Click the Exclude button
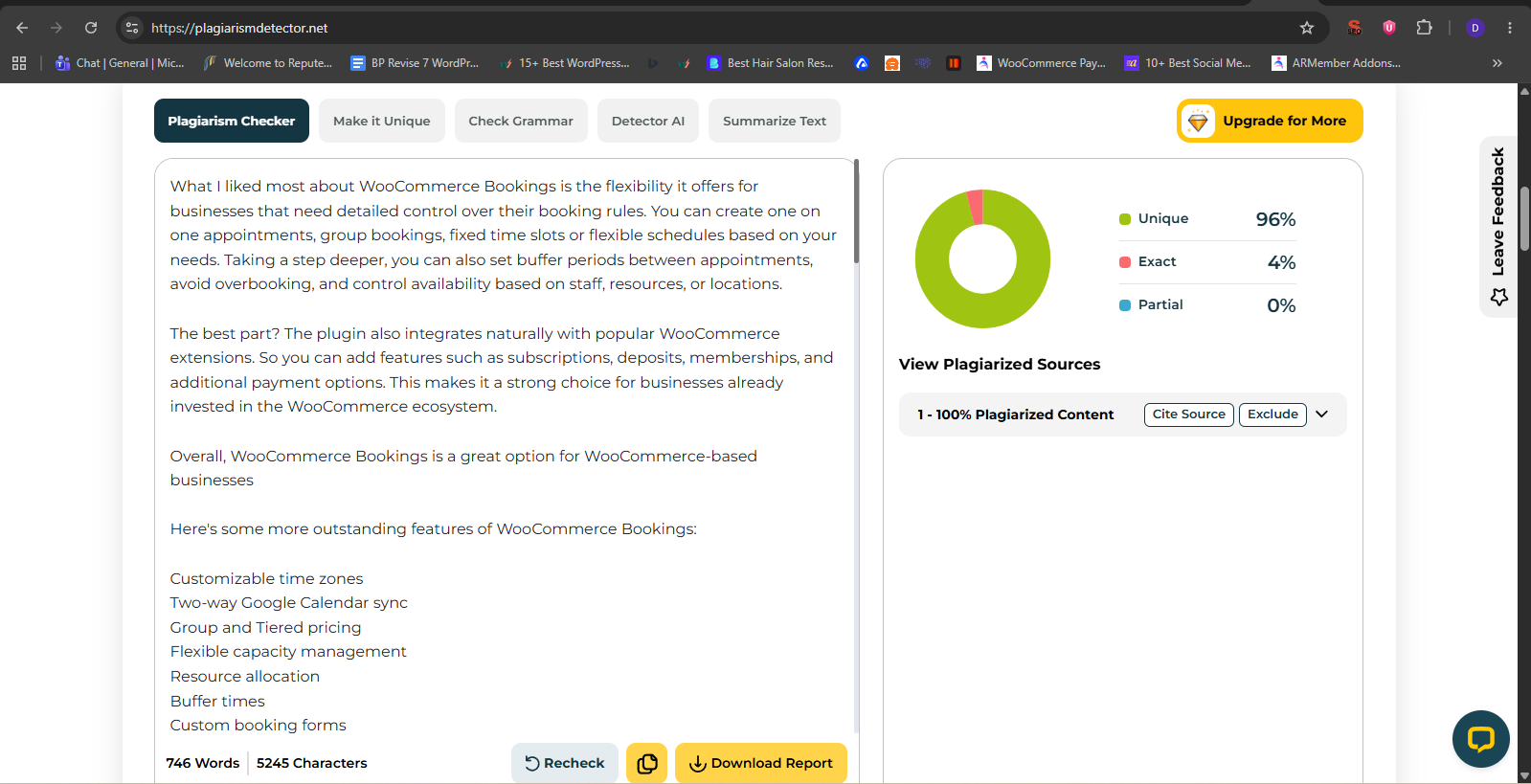This screenshot has width=1531, height=784. (1272, 414)
